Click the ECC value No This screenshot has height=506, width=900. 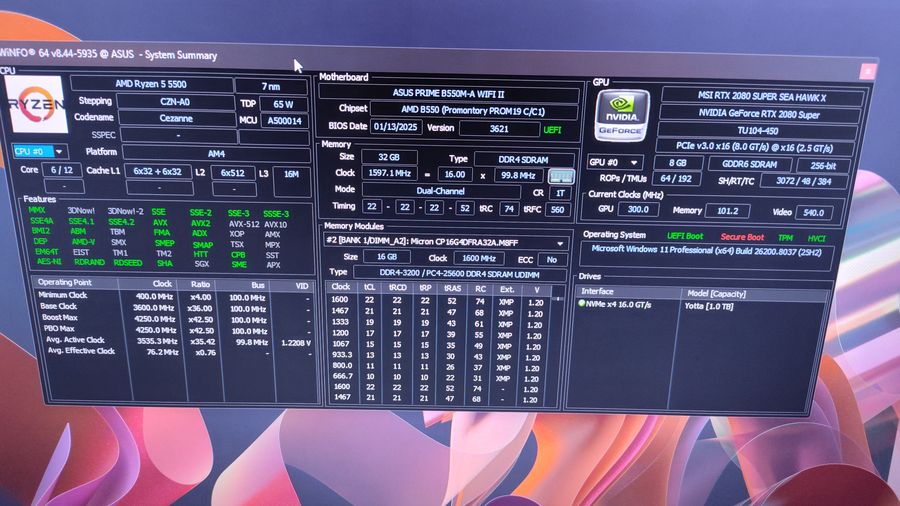tap(552, 260)
